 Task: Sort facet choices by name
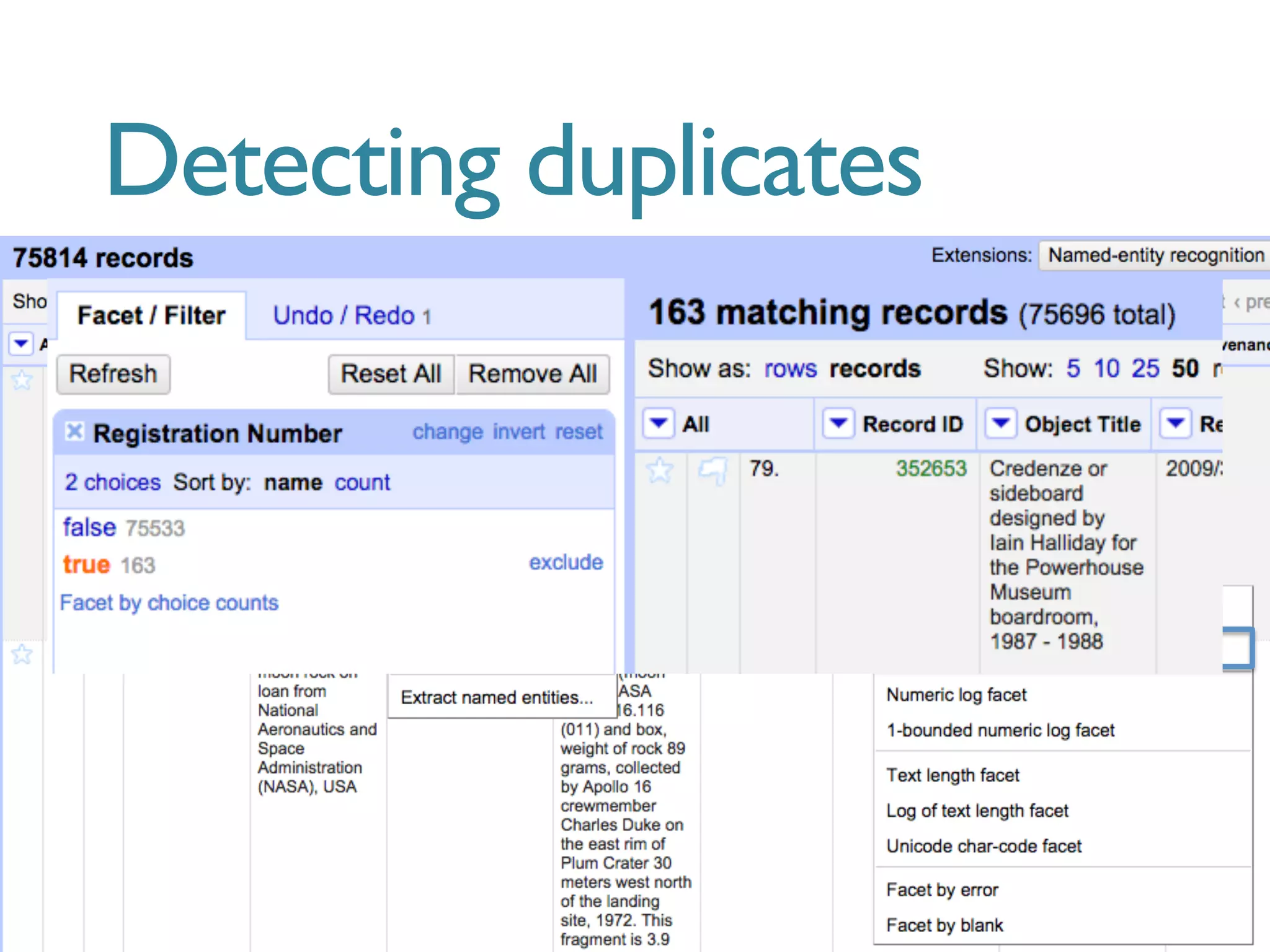coord(293,482)
